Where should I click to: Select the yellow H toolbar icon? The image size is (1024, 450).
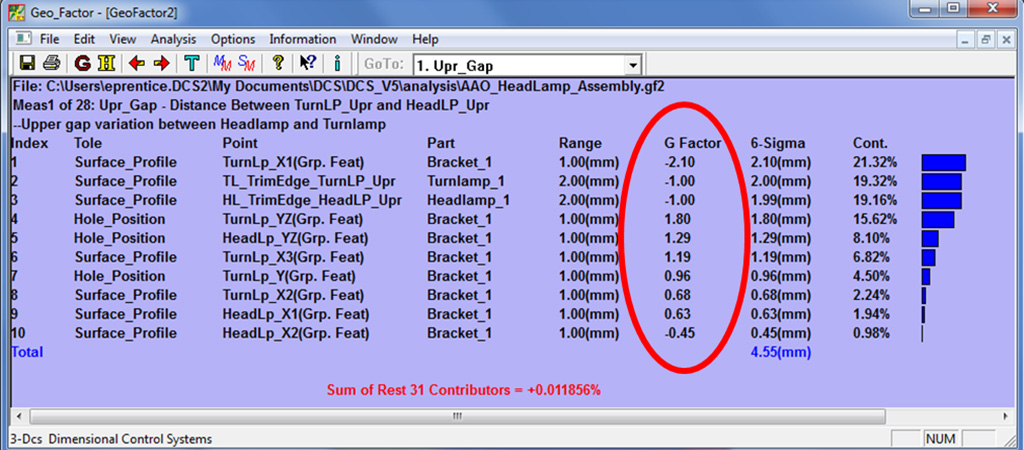click(x=105, y=64)
